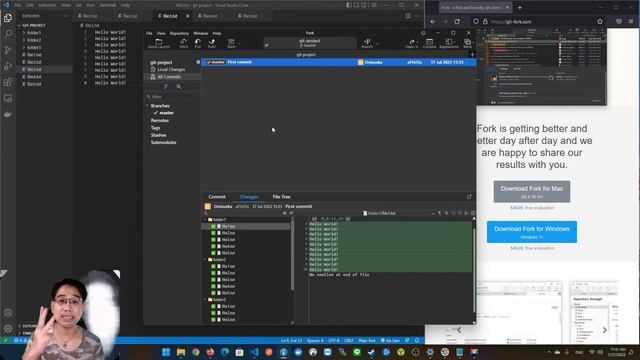Open Windows Start button on taskbar
The width and height of the screenshot is (640, 360).
pos(166,352)
